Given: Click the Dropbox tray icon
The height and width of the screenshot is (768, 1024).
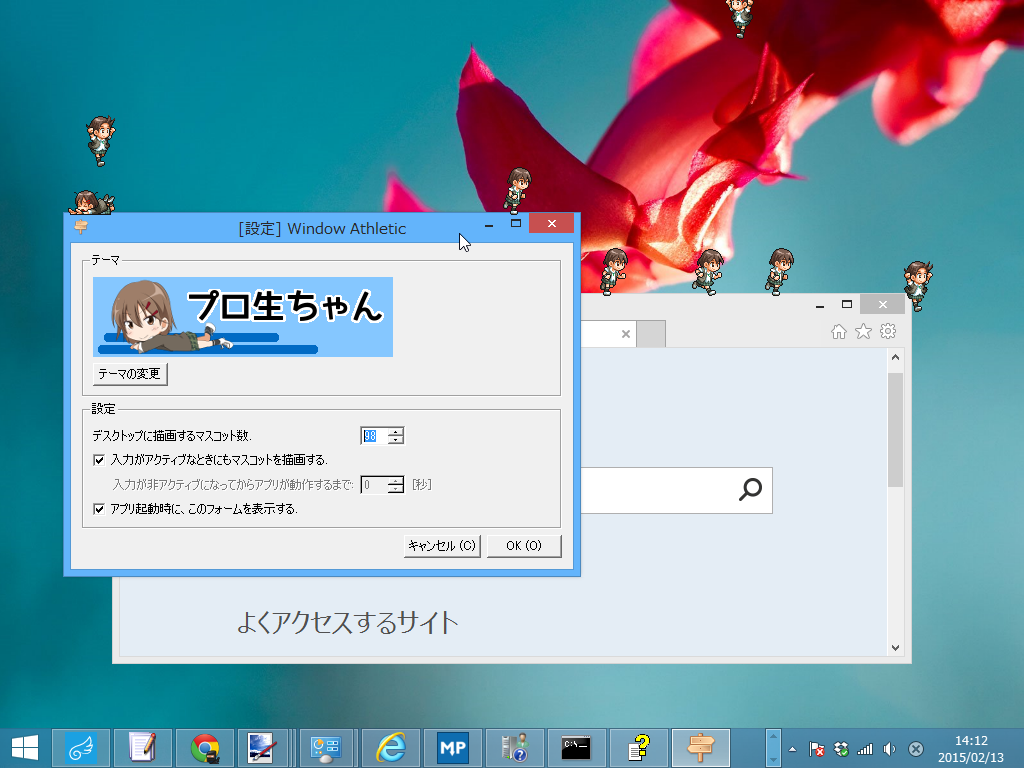Looking at the screenshot, I should click(841, 749).
